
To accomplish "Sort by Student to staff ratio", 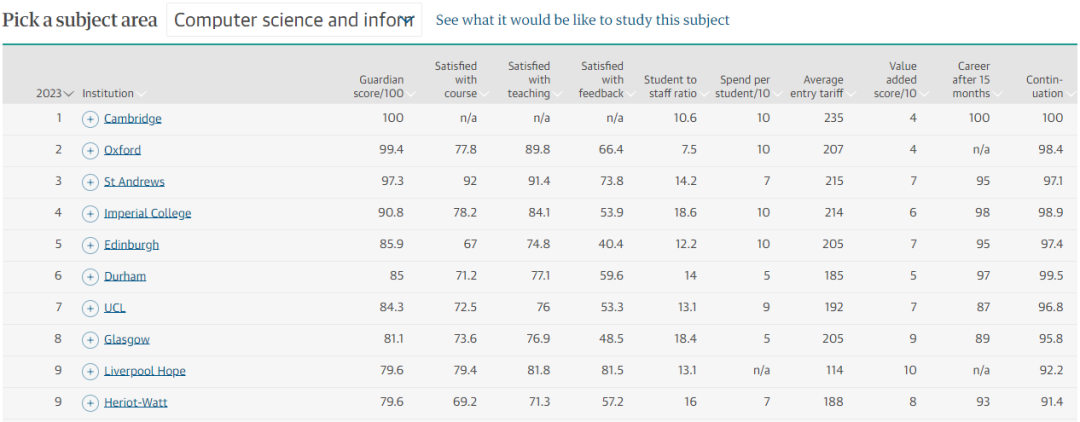I will pos(670,86).
